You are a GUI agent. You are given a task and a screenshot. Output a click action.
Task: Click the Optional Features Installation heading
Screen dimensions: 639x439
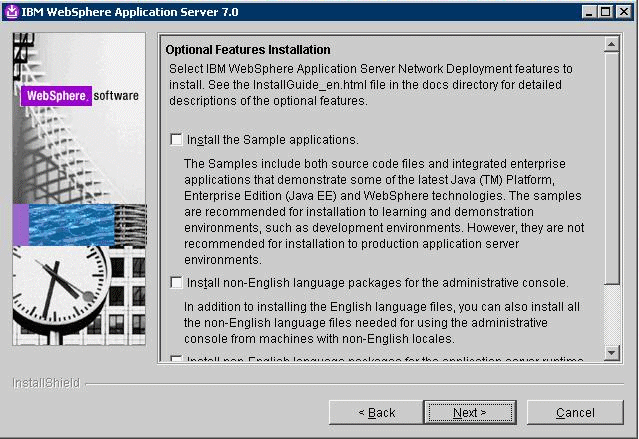(x=248, y=50)
